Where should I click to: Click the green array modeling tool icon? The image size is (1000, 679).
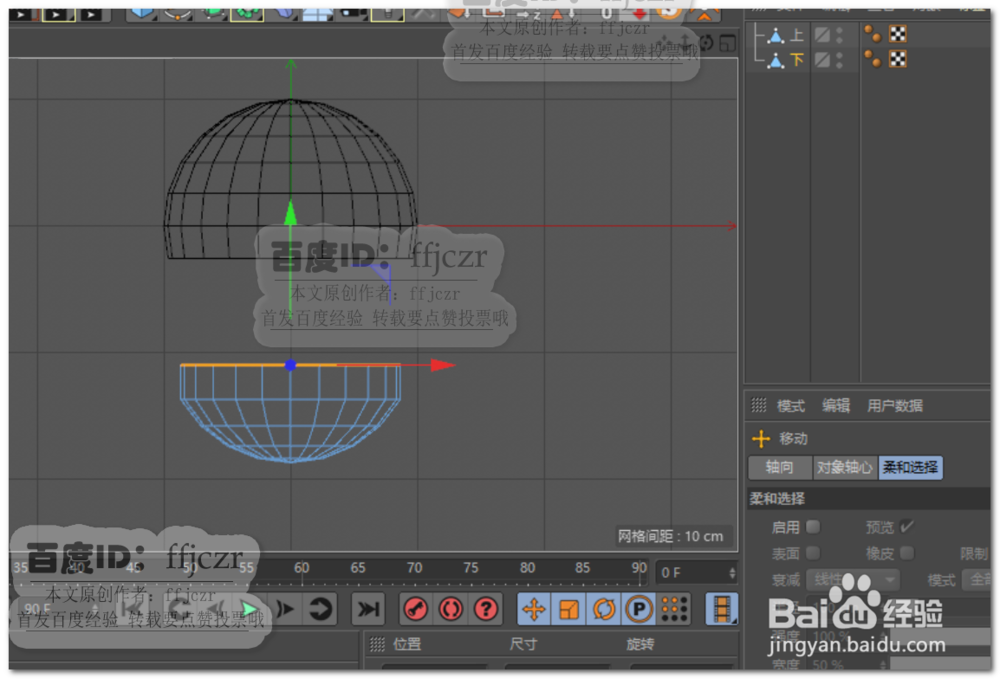247,13
